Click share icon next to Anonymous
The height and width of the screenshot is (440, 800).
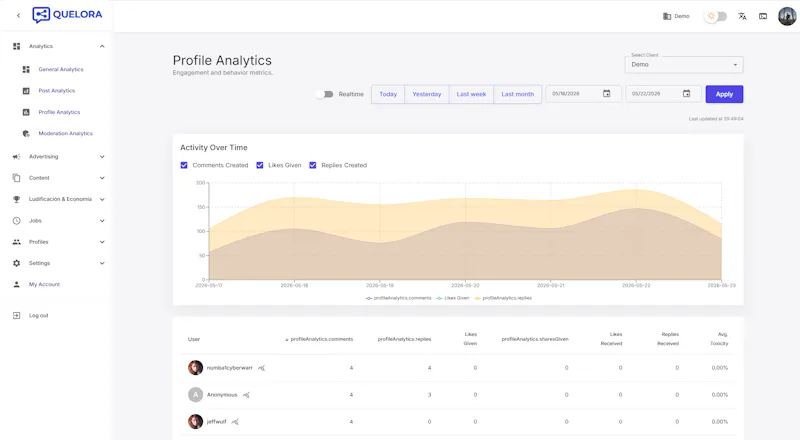(x=246, y=395)
